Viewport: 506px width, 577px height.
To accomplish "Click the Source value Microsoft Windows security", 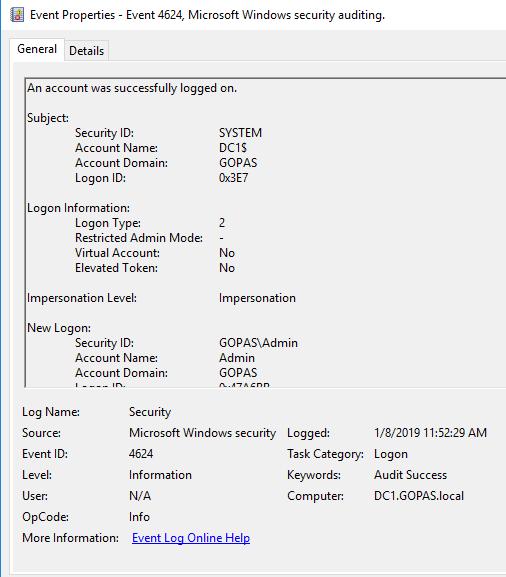I will (x=202, y=433).
